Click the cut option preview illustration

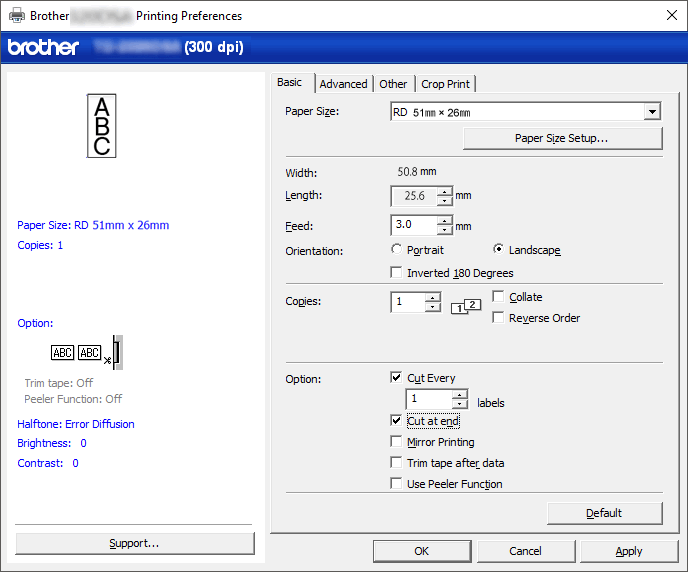pos(87,353)
